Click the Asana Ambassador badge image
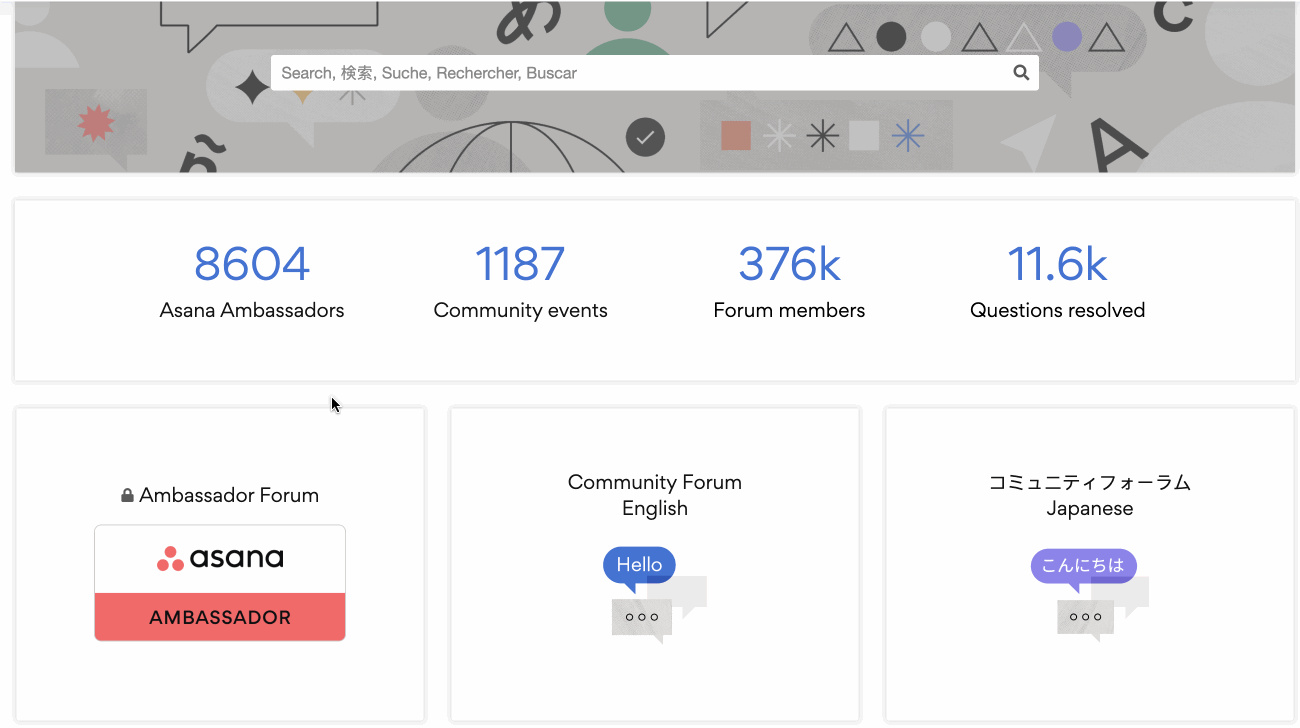The width and height of the screenshot is (1300, 728). pos(220,583)
